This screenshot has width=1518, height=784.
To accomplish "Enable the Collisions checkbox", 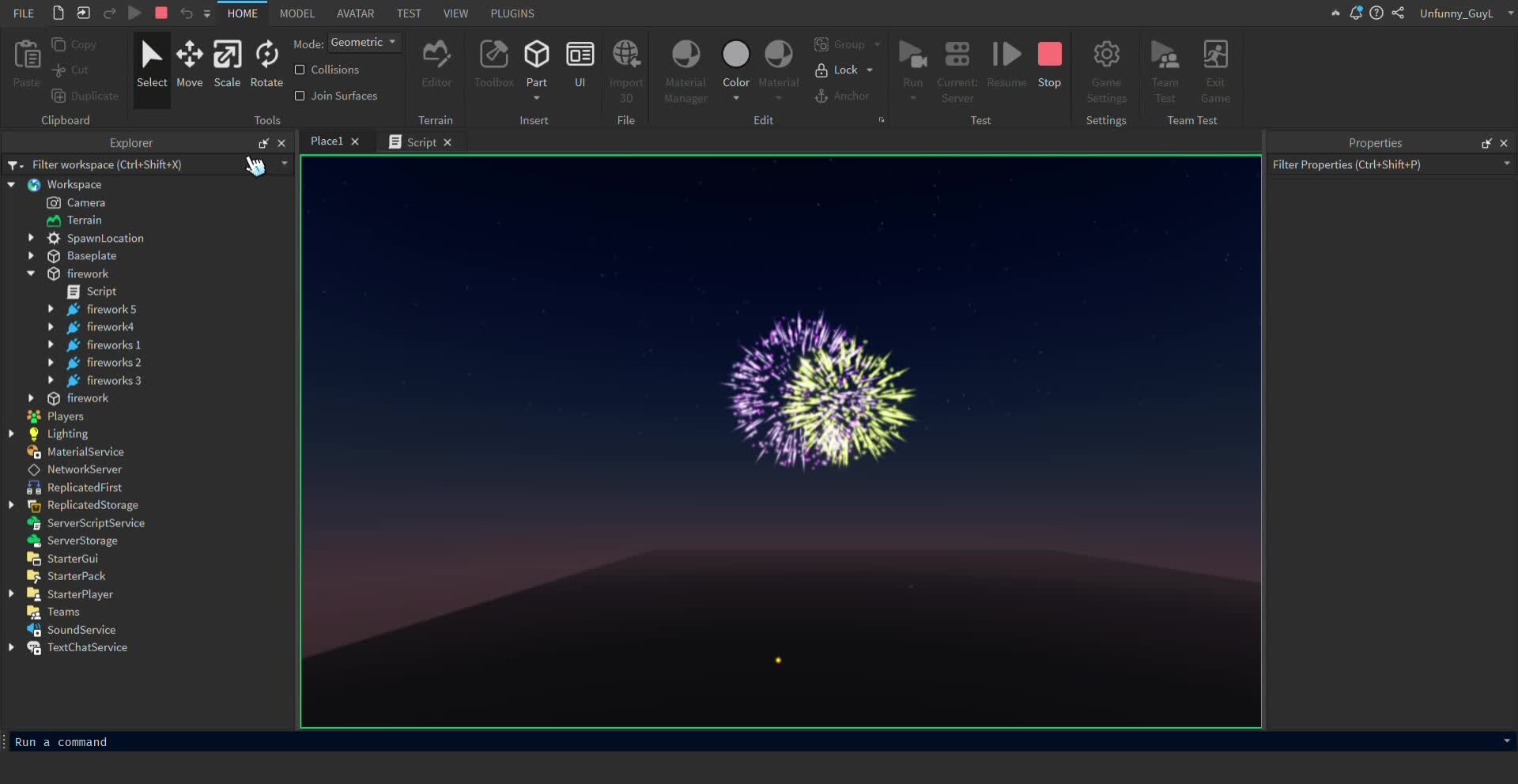I will tap(300, 70).
